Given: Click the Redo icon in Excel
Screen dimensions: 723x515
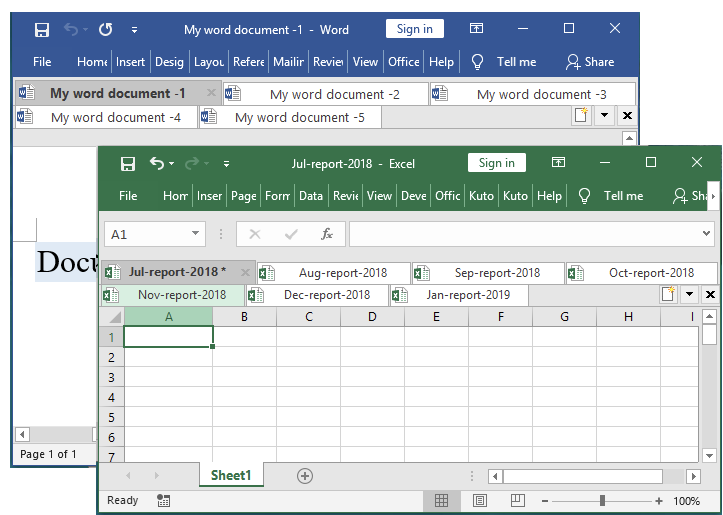Looking at the screenshot, I should point(192,163).
